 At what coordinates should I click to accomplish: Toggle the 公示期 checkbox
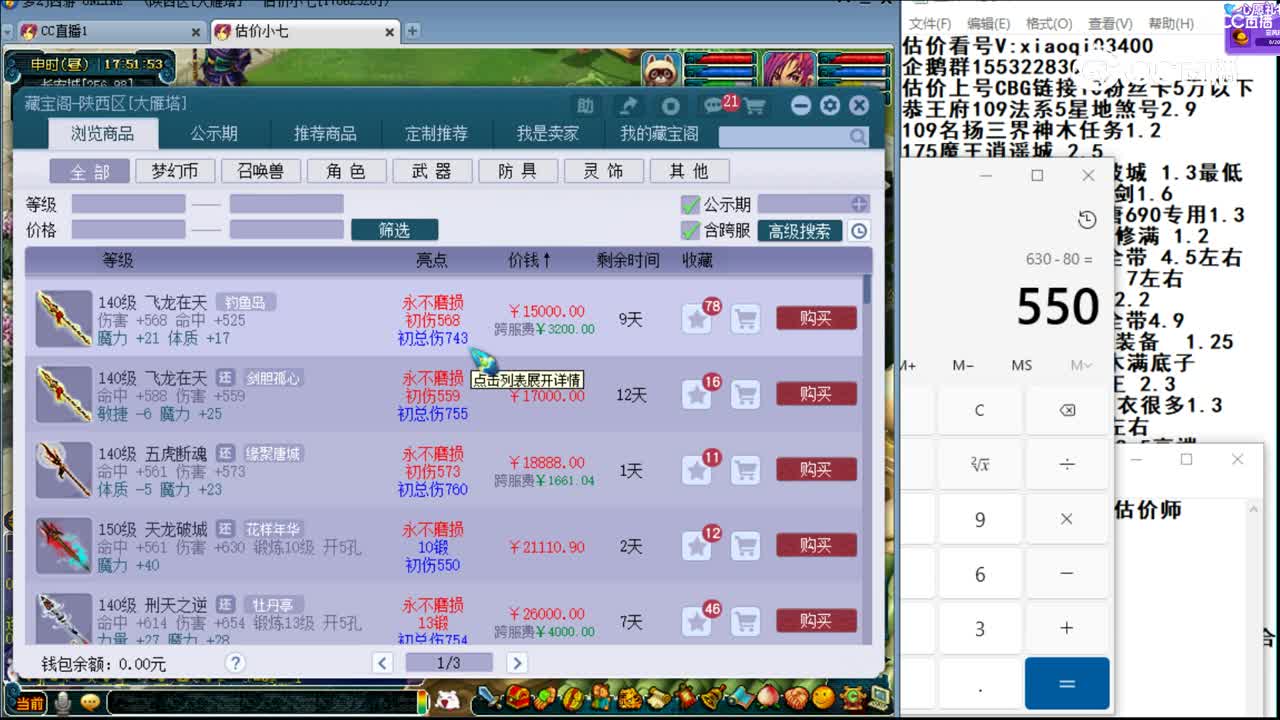(x=690, y=205)
